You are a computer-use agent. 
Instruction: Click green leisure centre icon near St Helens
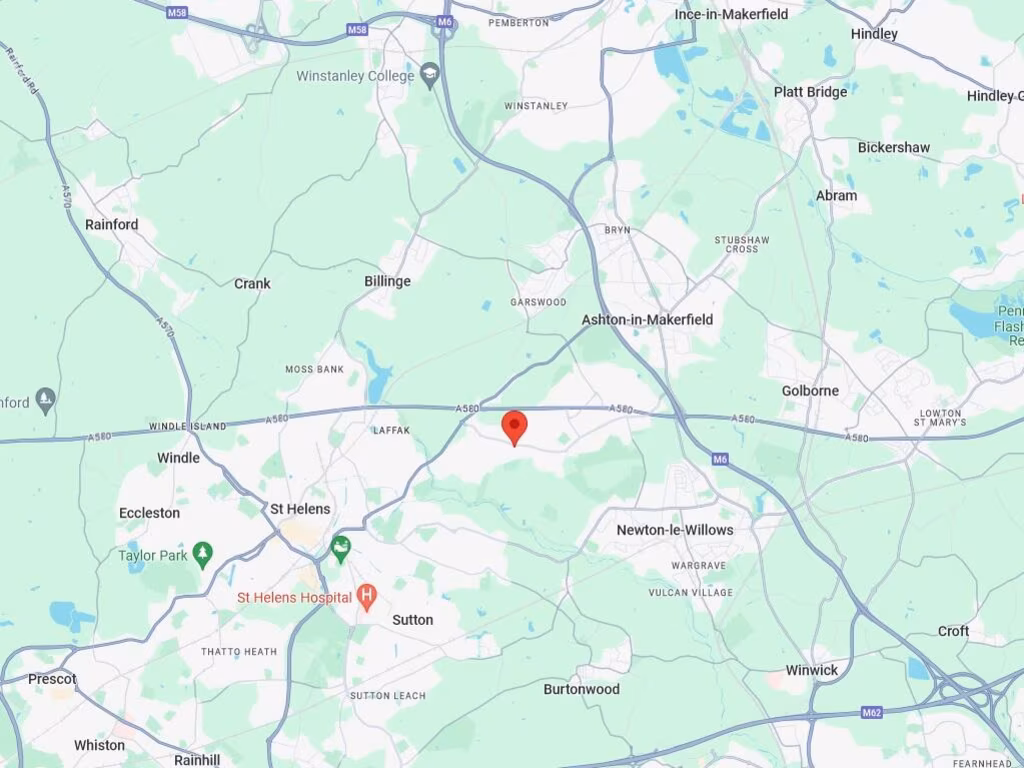pyautogui.click(x=340, y=549)
